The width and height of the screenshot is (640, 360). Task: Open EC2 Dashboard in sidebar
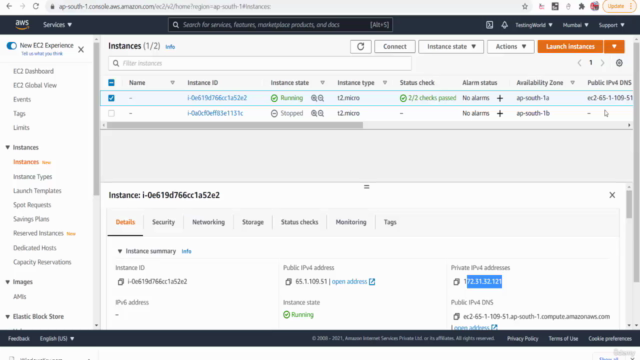click(33, 71)
